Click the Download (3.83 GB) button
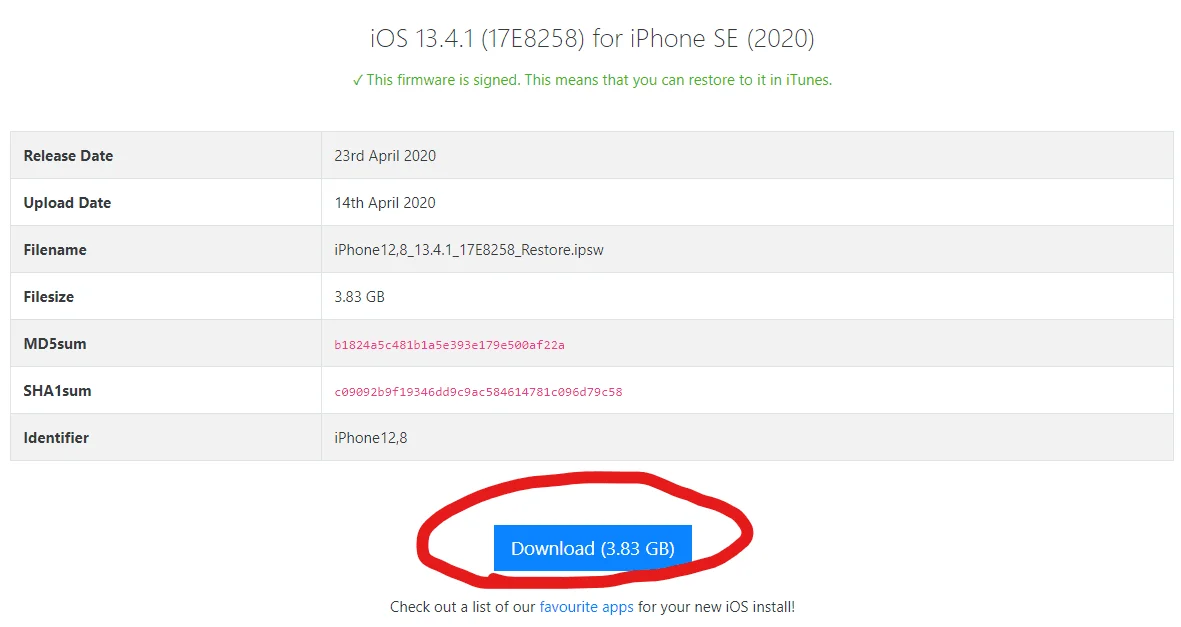Image resolution: width=1181 pixels, height=627 pixels. pos(593,548)
